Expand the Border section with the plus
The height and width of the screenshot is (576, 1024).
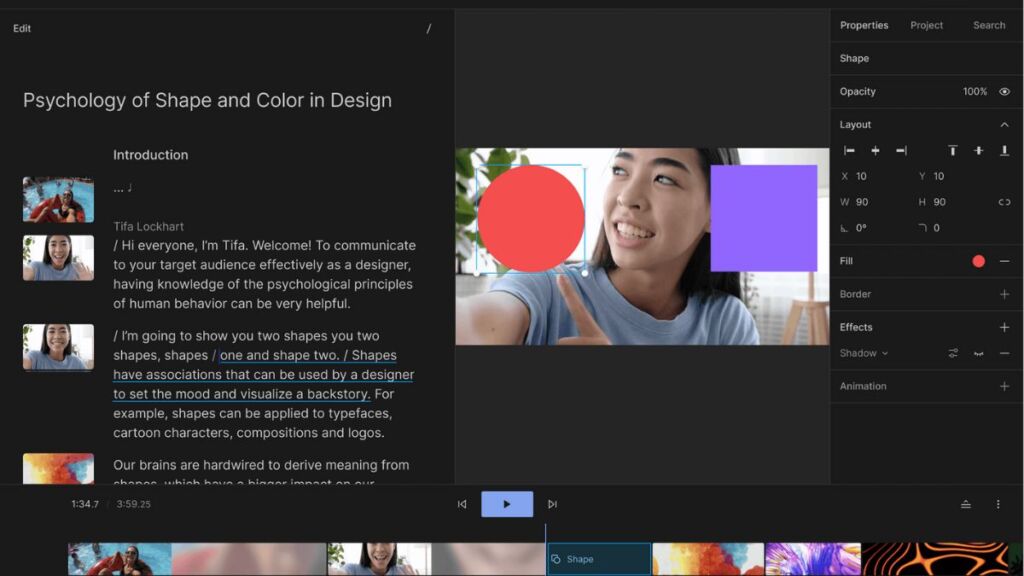point(1003,294)
